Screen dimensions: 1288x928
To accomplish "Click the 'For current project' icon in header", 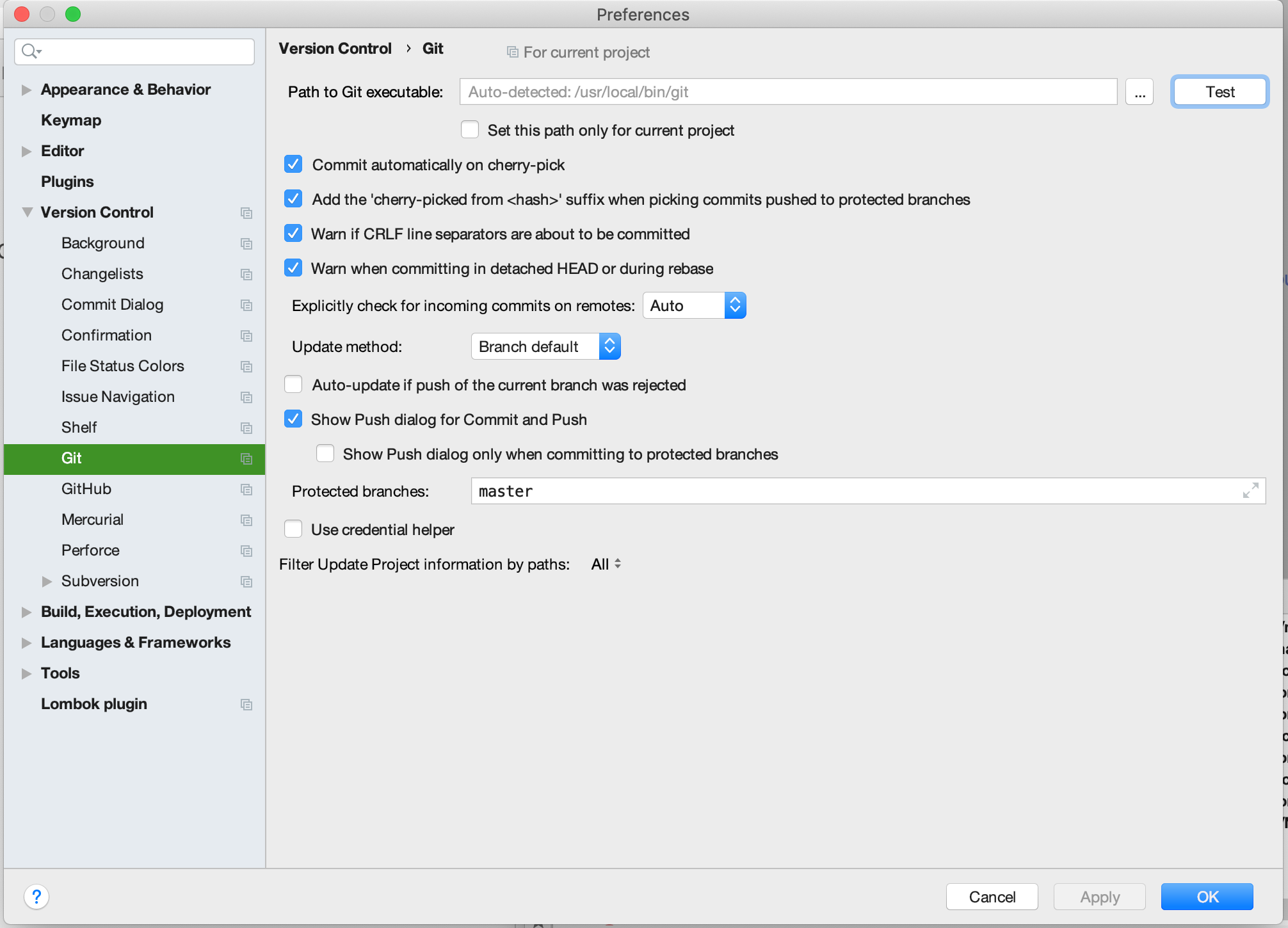I will [512, 52].
